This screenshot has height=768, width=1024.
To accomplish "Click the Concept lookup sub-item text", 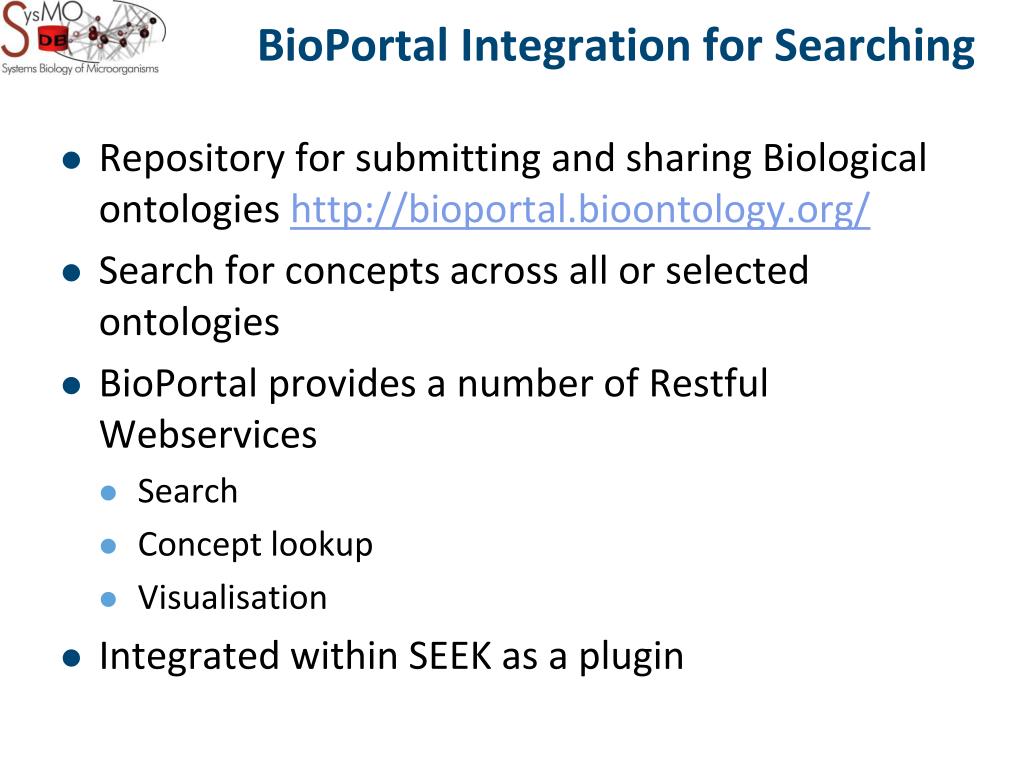I will [255, 545].
